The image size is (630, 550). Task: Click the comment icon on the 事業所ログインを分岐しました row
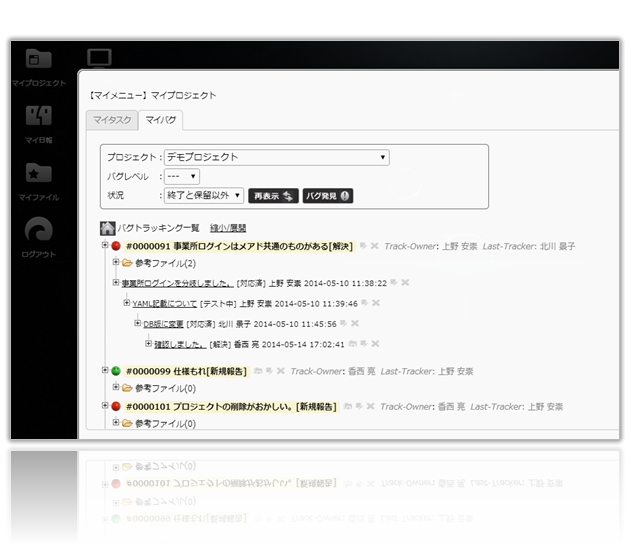[394, 282]
